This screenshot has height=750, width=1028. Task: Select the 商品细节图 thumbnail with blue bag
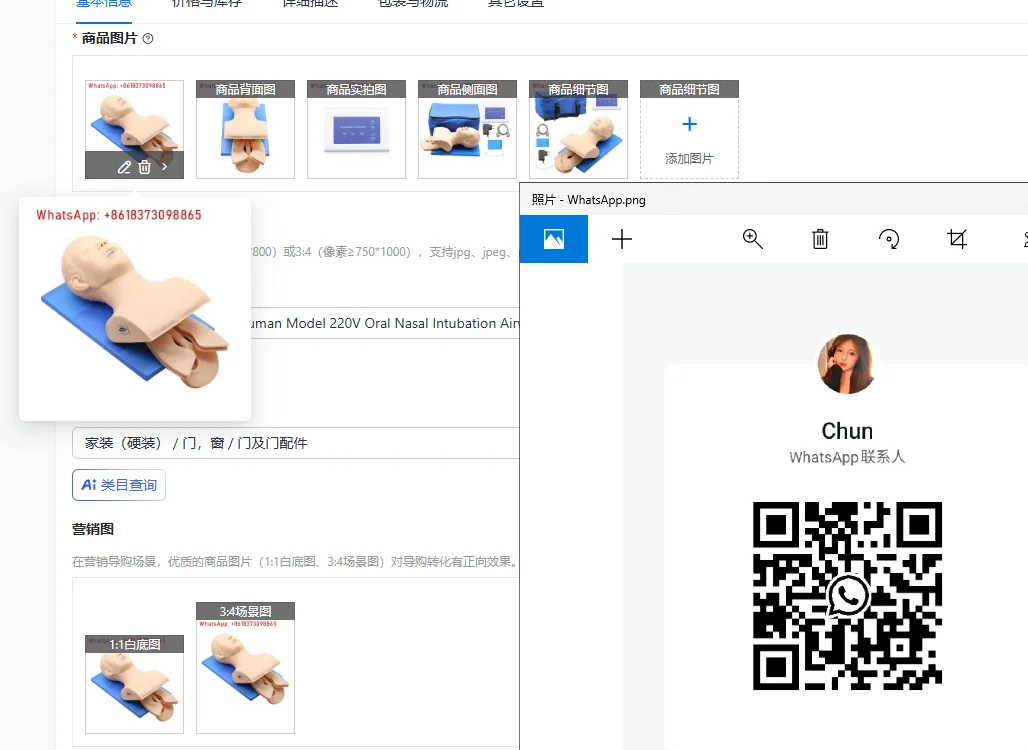click(x=578, y=129)
